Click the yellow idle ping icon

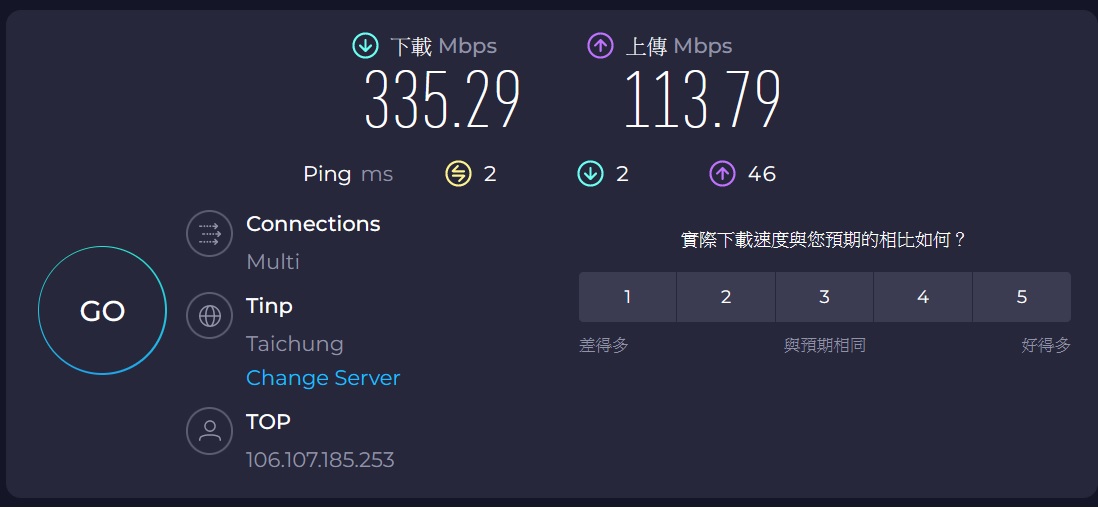click(x=458, y=174)
